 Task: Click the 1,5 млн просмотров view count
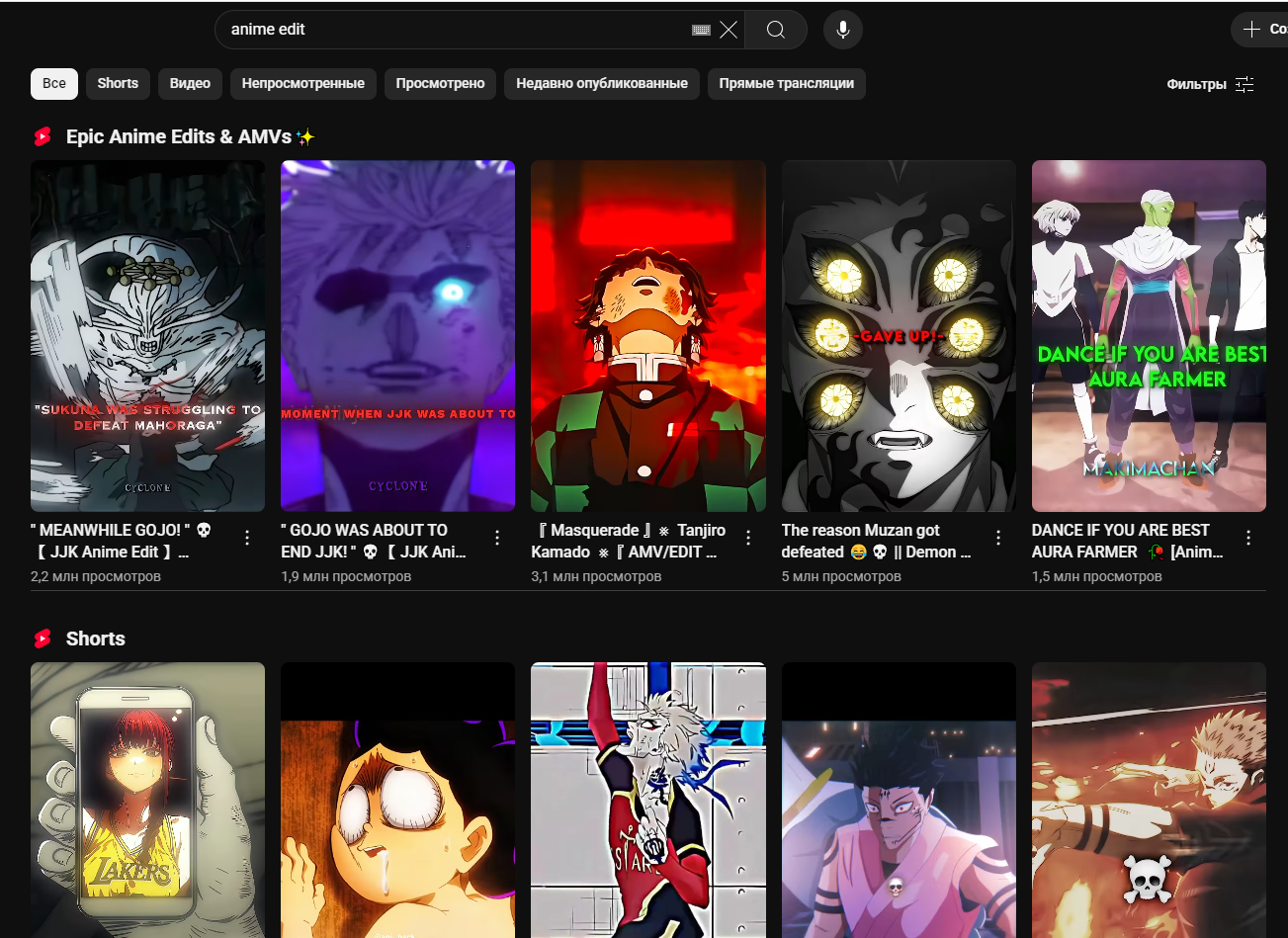(x=1097, y=576)
